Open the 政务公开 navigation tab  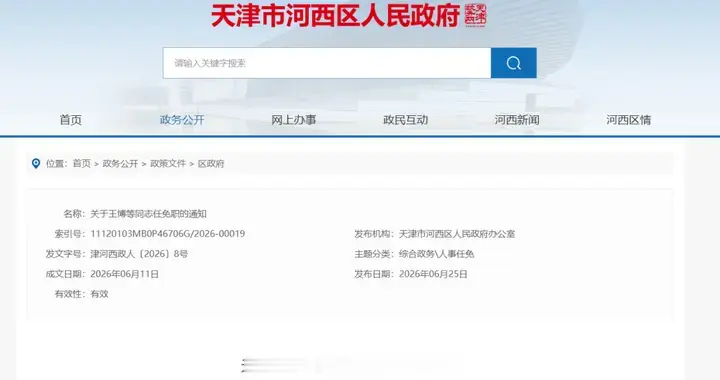[182, 120]
